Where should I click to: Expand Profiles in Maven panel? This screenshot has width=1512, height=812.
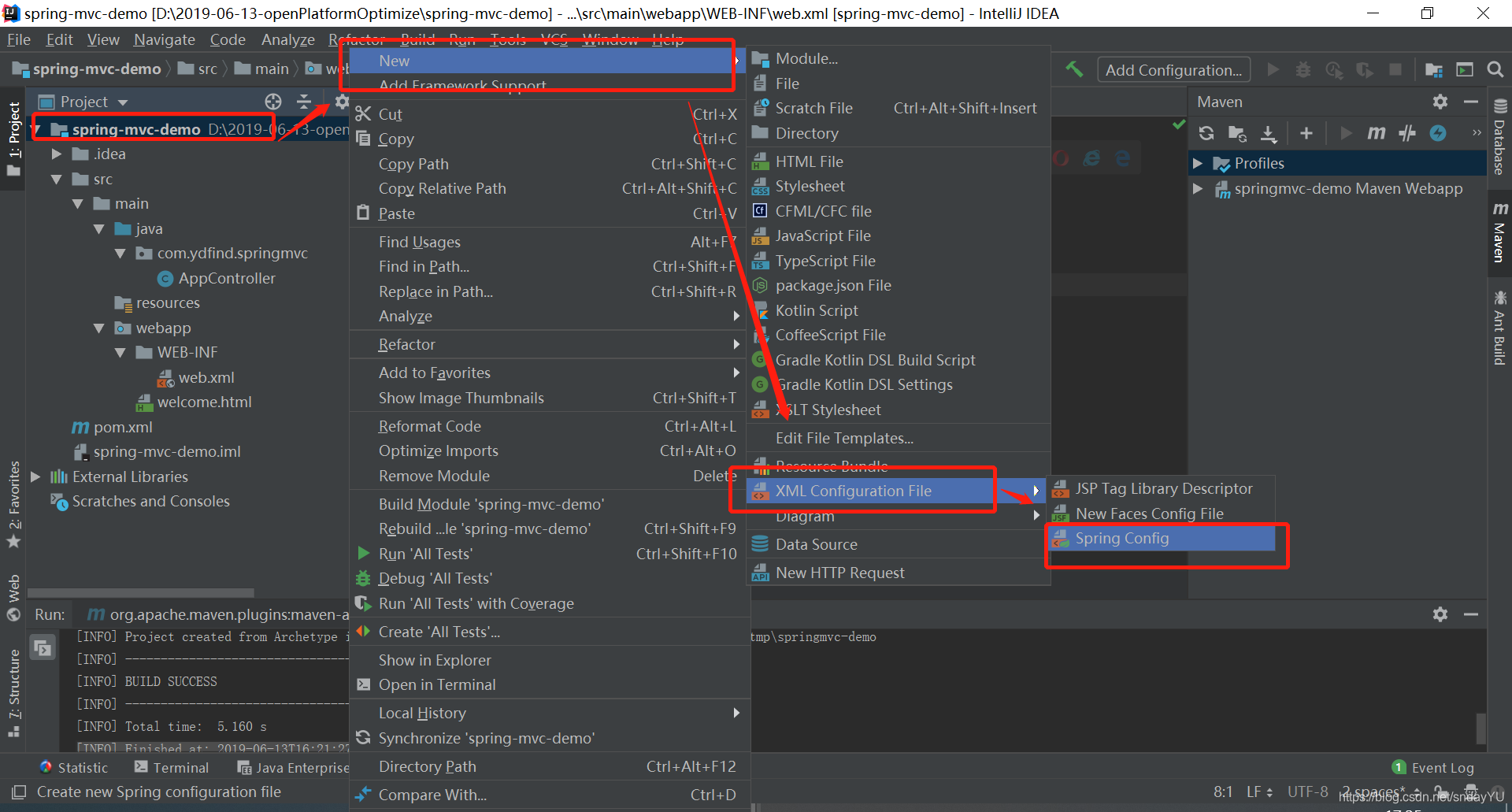pyautogui.click(x=1198, y=163)
